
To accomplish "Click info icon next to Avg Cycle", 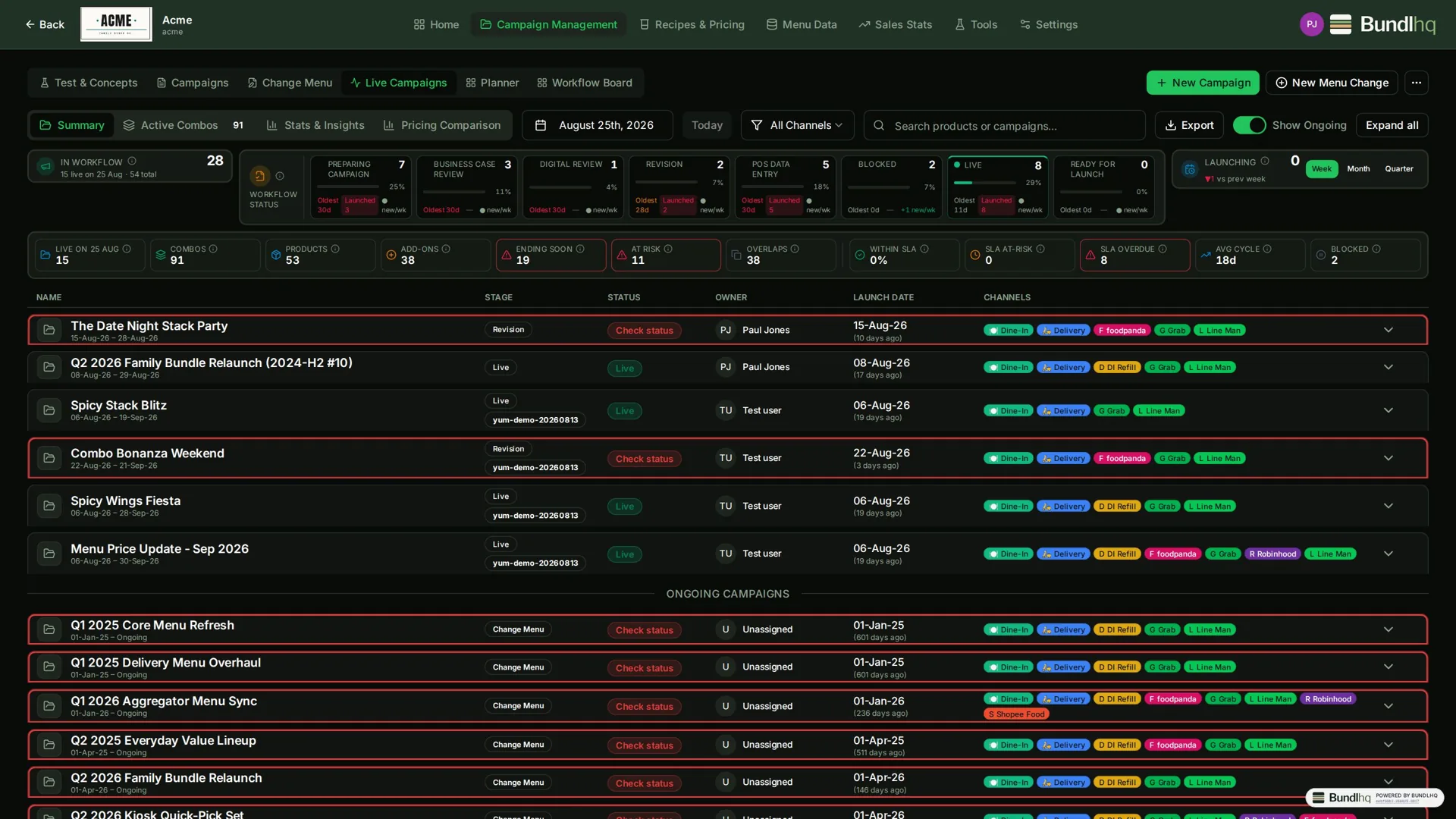I will point(1267,249).
